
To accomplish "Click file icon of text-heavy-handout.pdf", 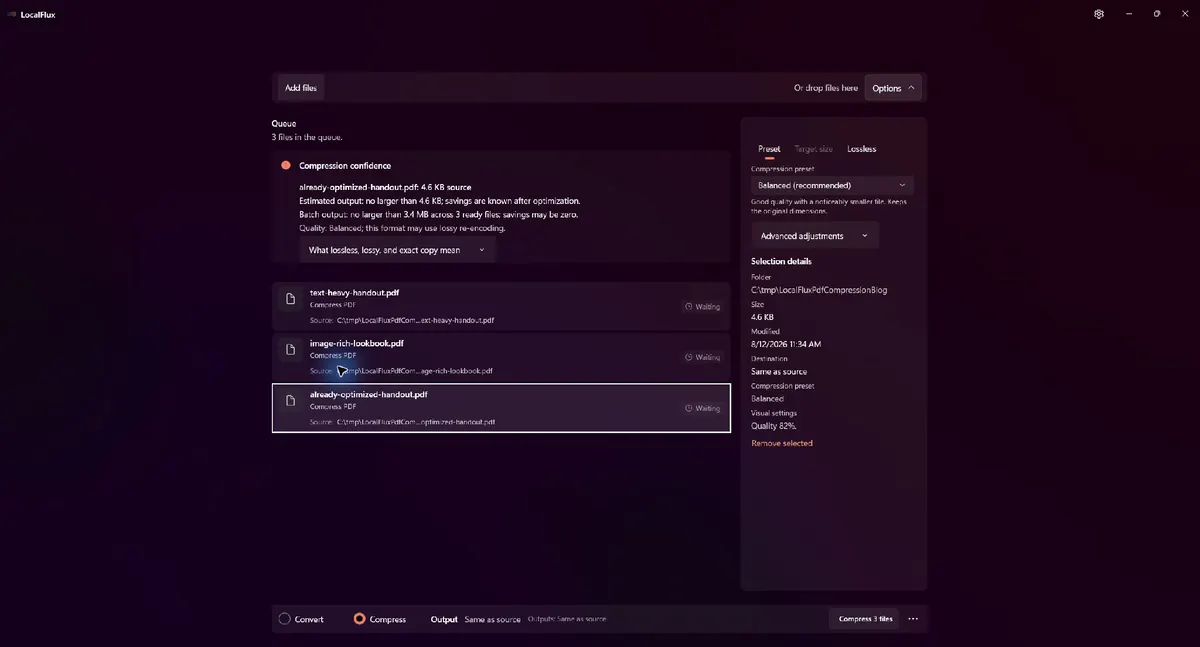I will pyautogui.click(x=291, y=299).
